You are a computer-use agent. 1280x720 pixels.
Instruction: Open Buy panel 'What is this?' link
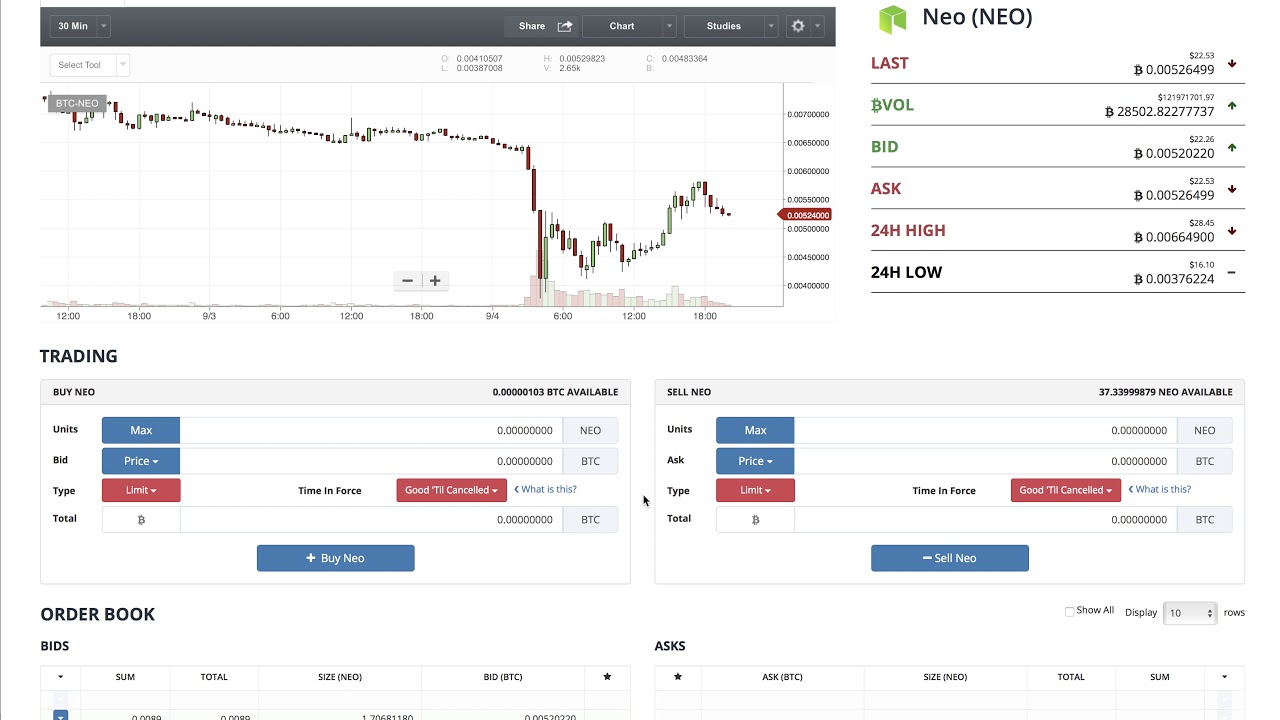[546, 489]
